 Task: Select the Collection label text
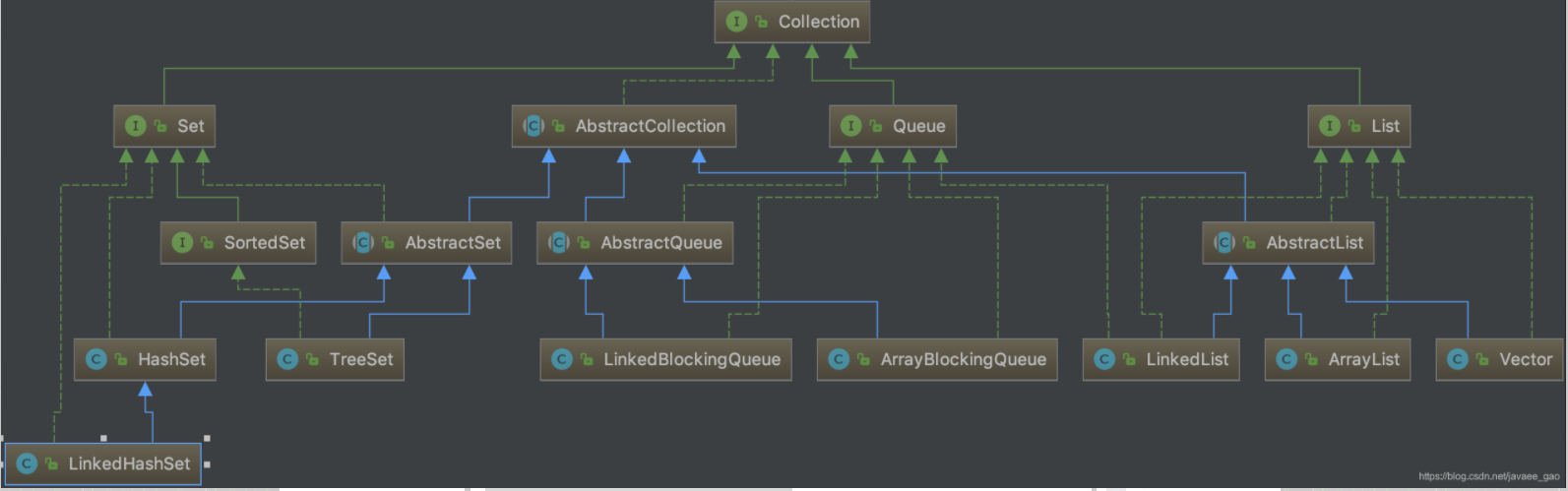[x=819, y=22]
